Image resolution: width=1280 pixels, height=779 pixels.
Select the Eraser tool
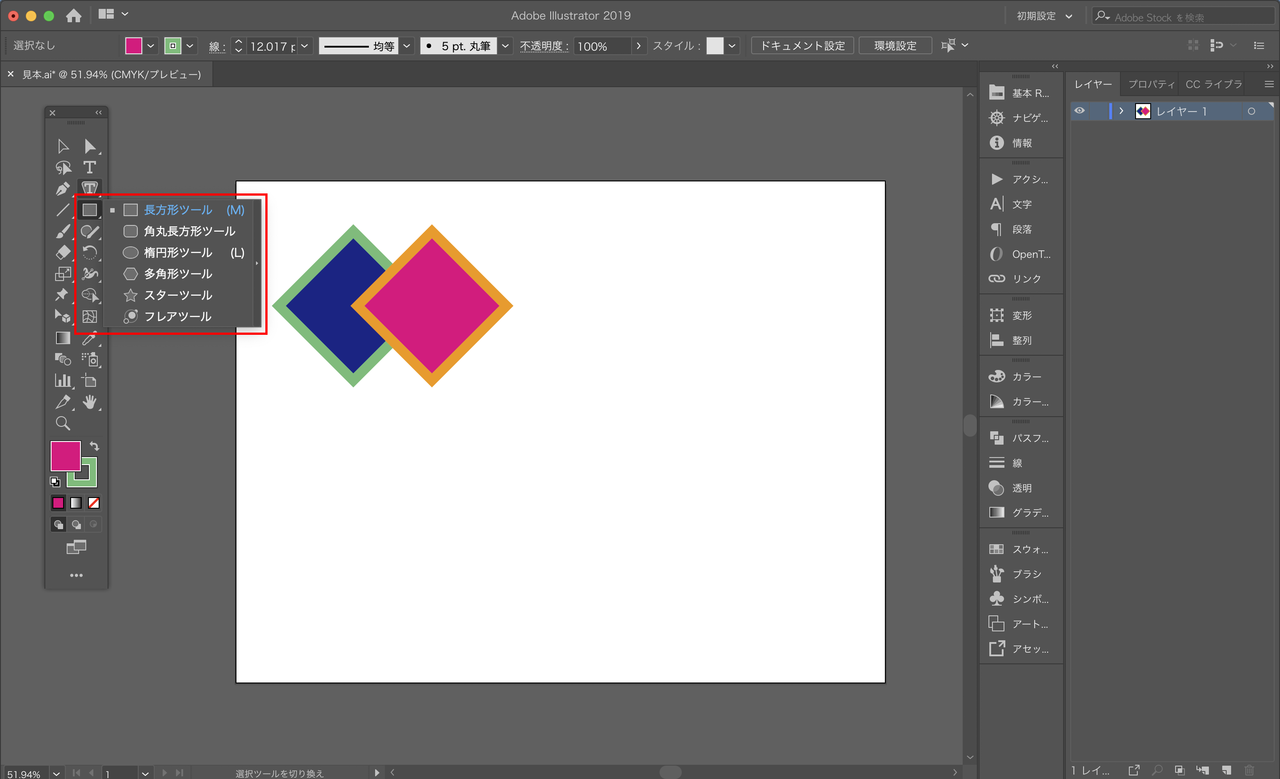tap(63, 252)
